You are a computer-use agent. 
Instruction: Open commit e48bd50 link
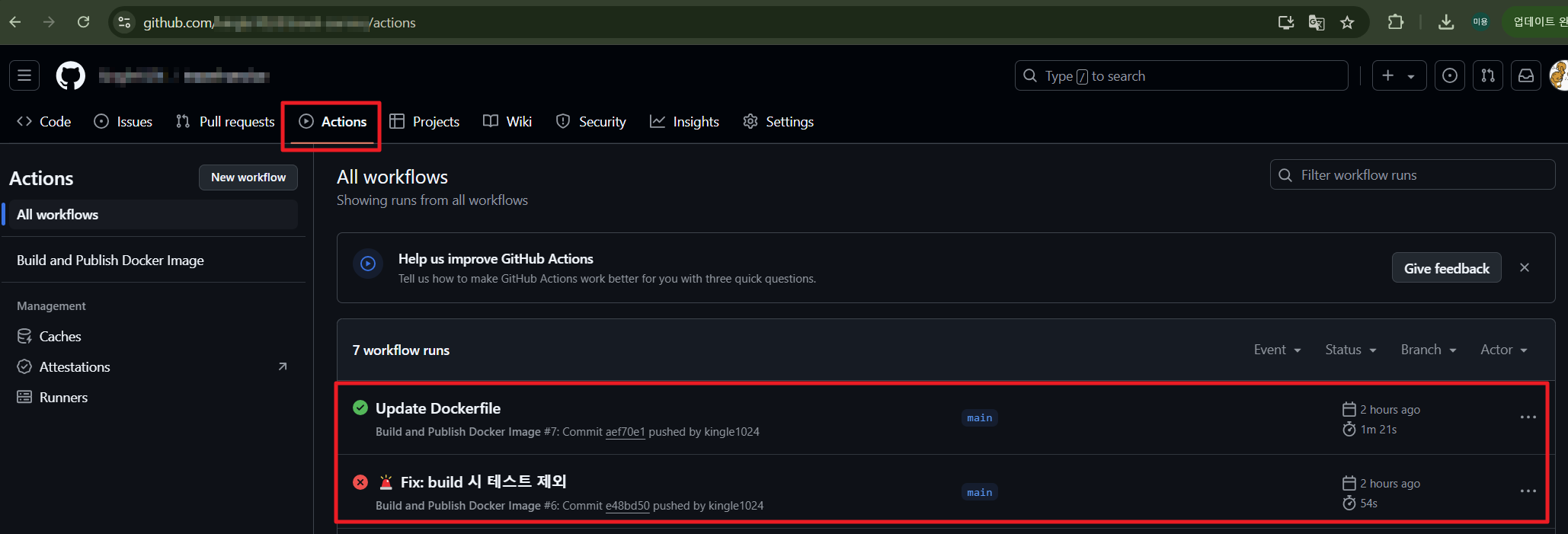tap(627, 506)
